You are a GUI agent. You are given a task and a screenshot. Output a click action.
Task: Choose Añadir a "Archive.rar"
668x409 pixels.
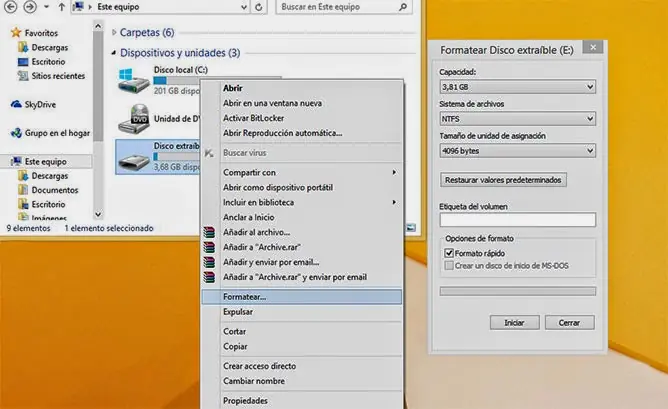pos(302,247)
